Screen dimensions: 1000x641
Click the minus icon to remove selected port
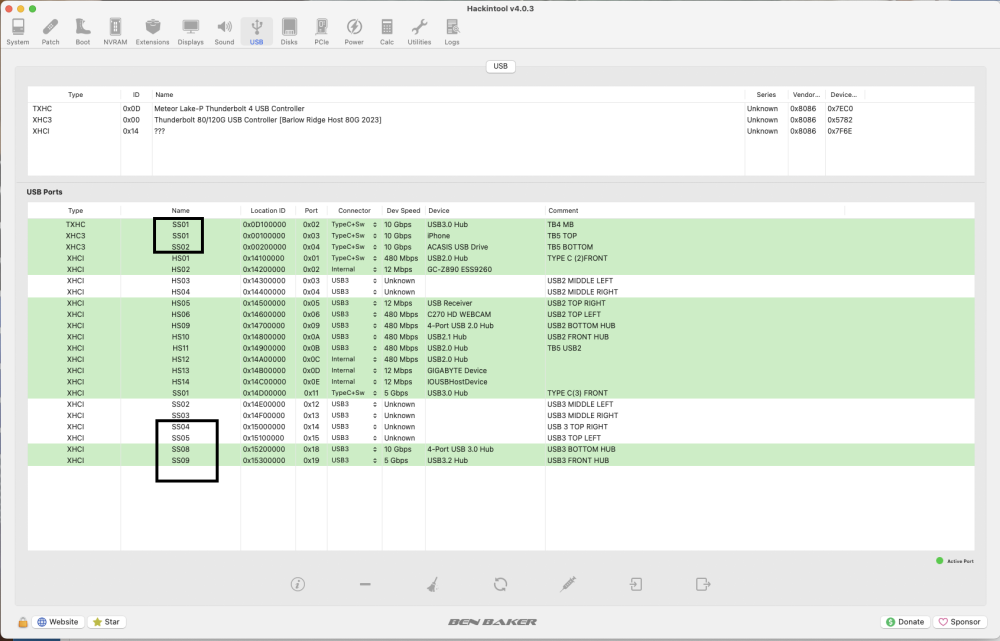[365, 584]
